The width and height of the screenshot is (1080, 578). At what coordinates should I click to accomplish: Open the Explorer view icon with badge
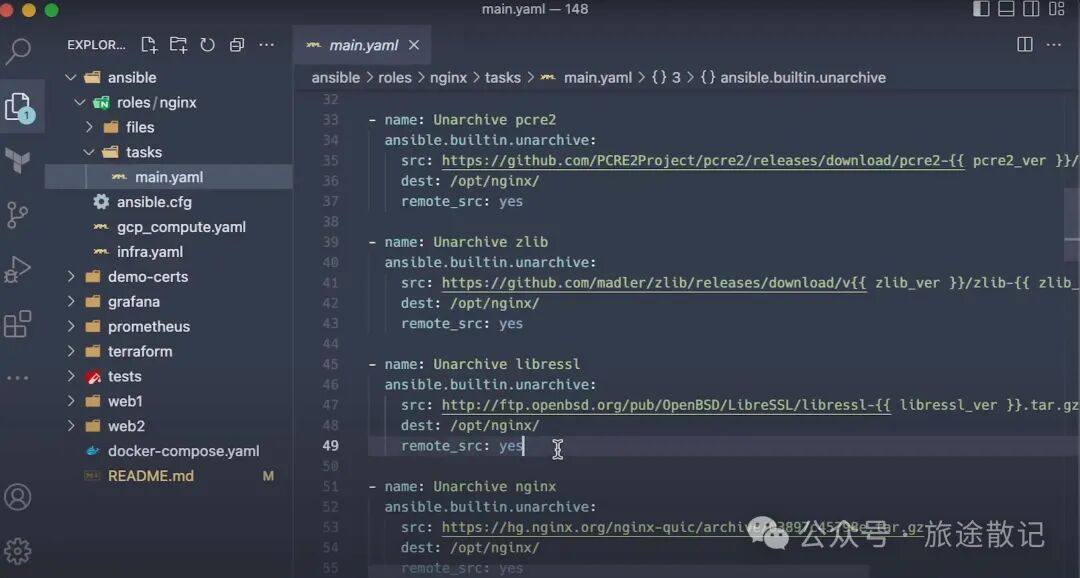click(18, 107)
